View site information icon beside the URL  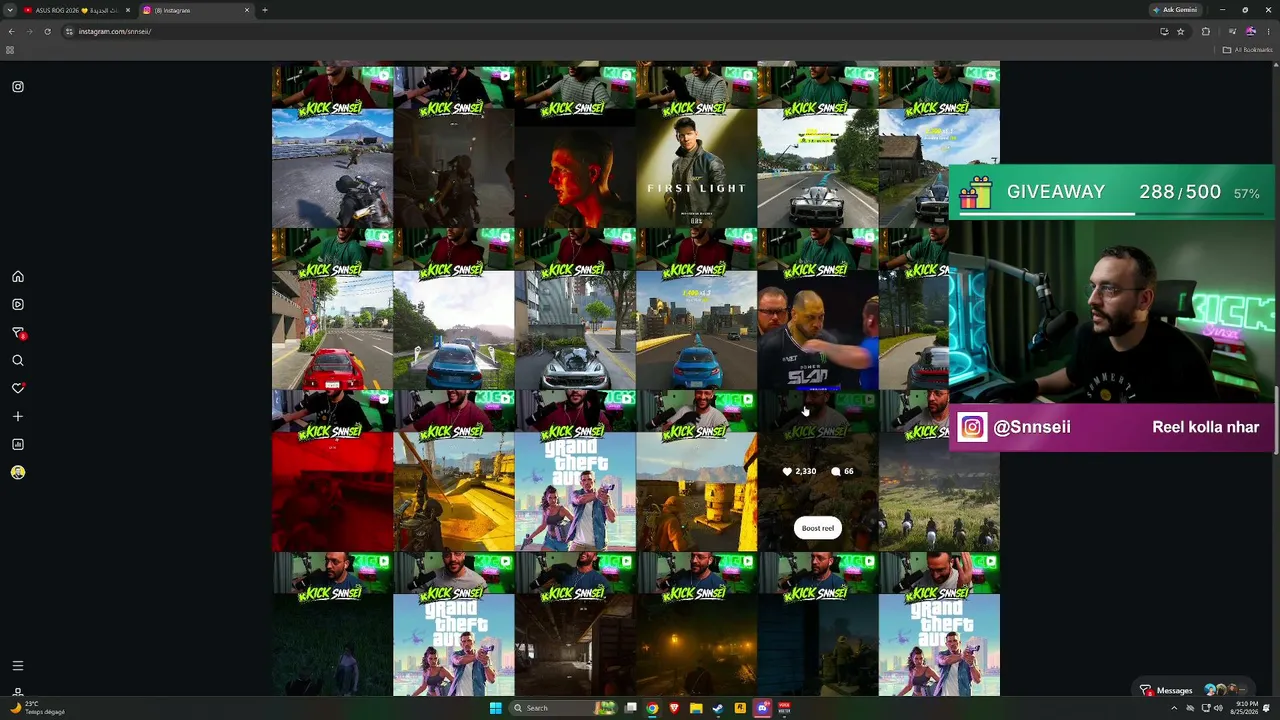69,31
